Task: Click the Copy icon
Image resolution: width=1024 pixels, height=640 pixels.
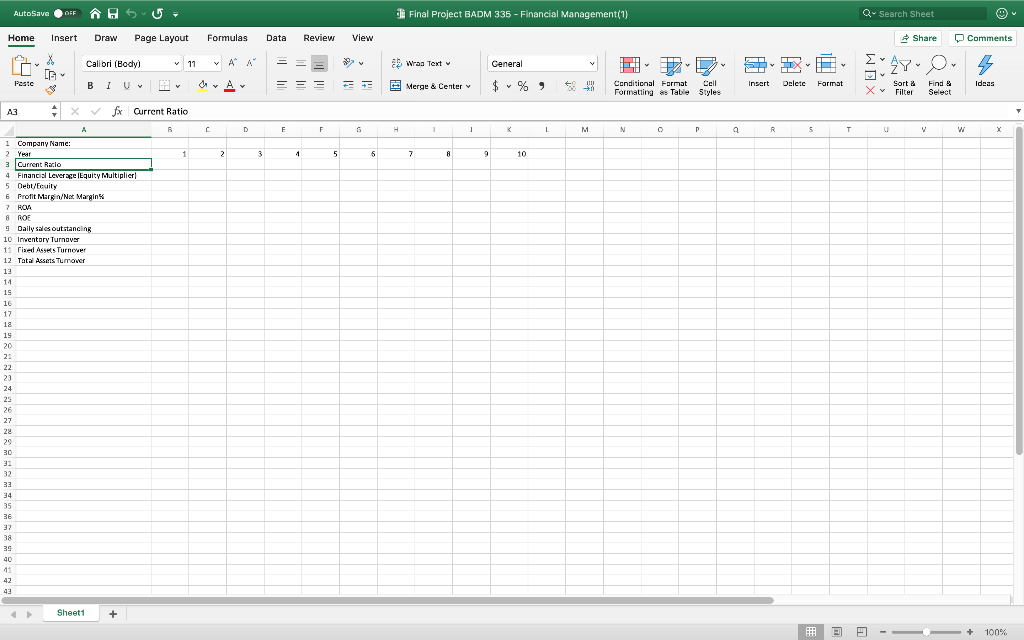Action: [50, 74]
